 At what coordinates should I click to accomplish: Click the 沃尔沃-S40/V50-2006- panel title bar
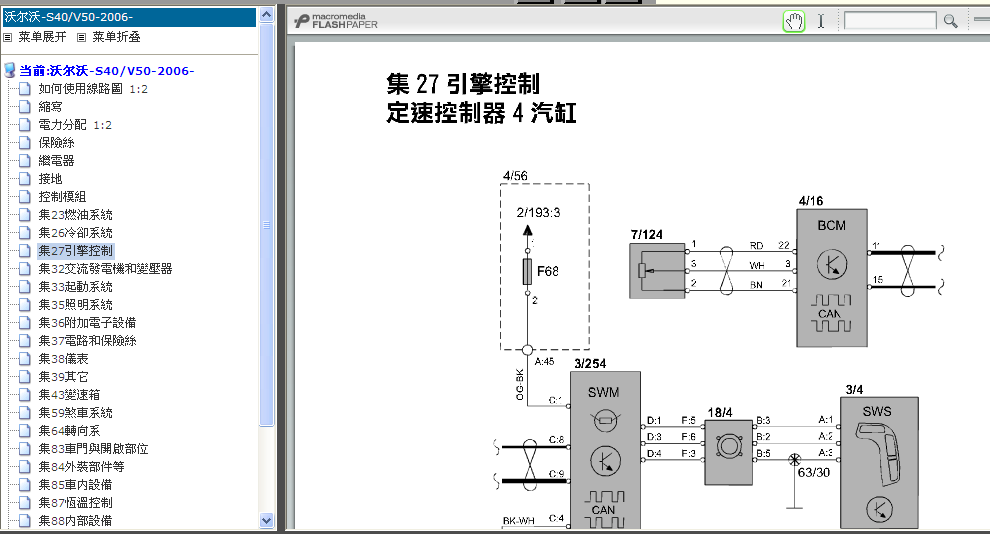click(129, 17)
